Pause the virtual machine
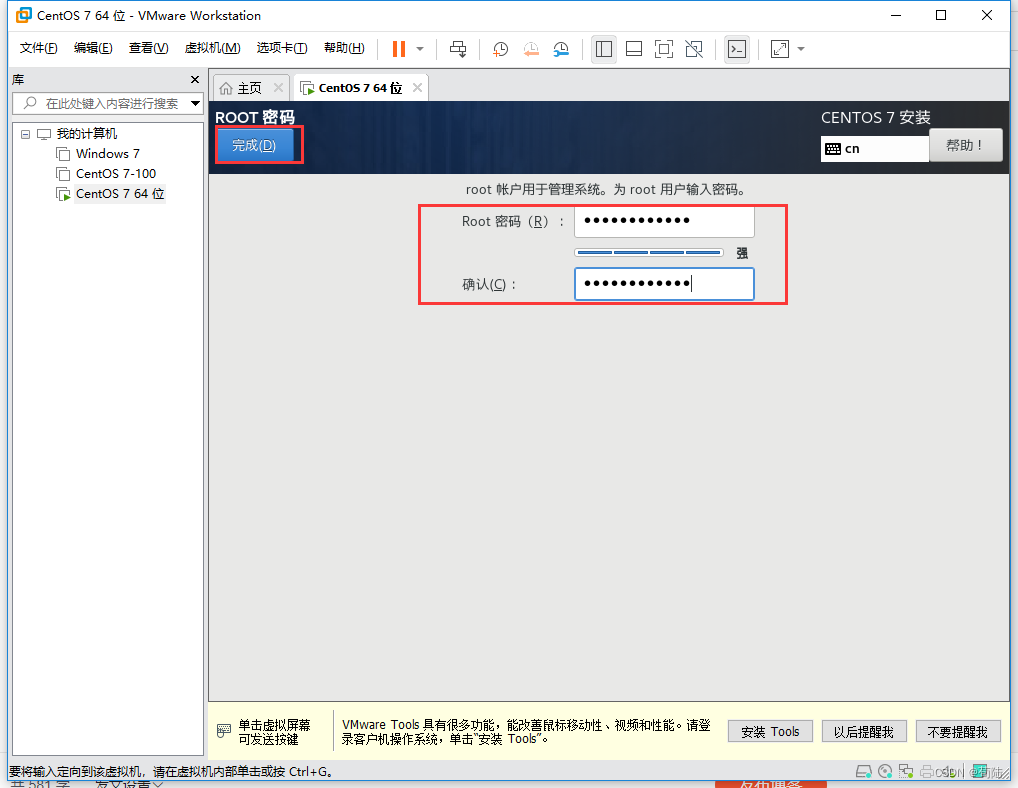The height and width of the screenshot is (788, 1018). click(x=399, y=49)
